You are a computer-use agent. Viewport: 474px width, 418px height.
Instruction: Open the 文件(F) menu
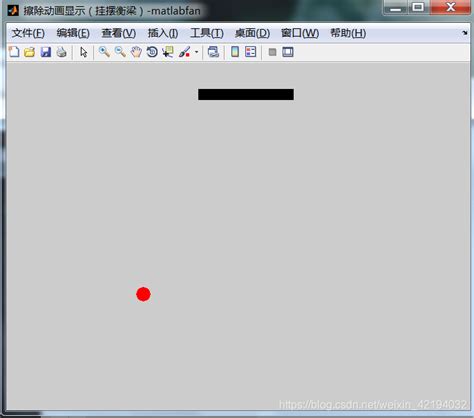28,33
